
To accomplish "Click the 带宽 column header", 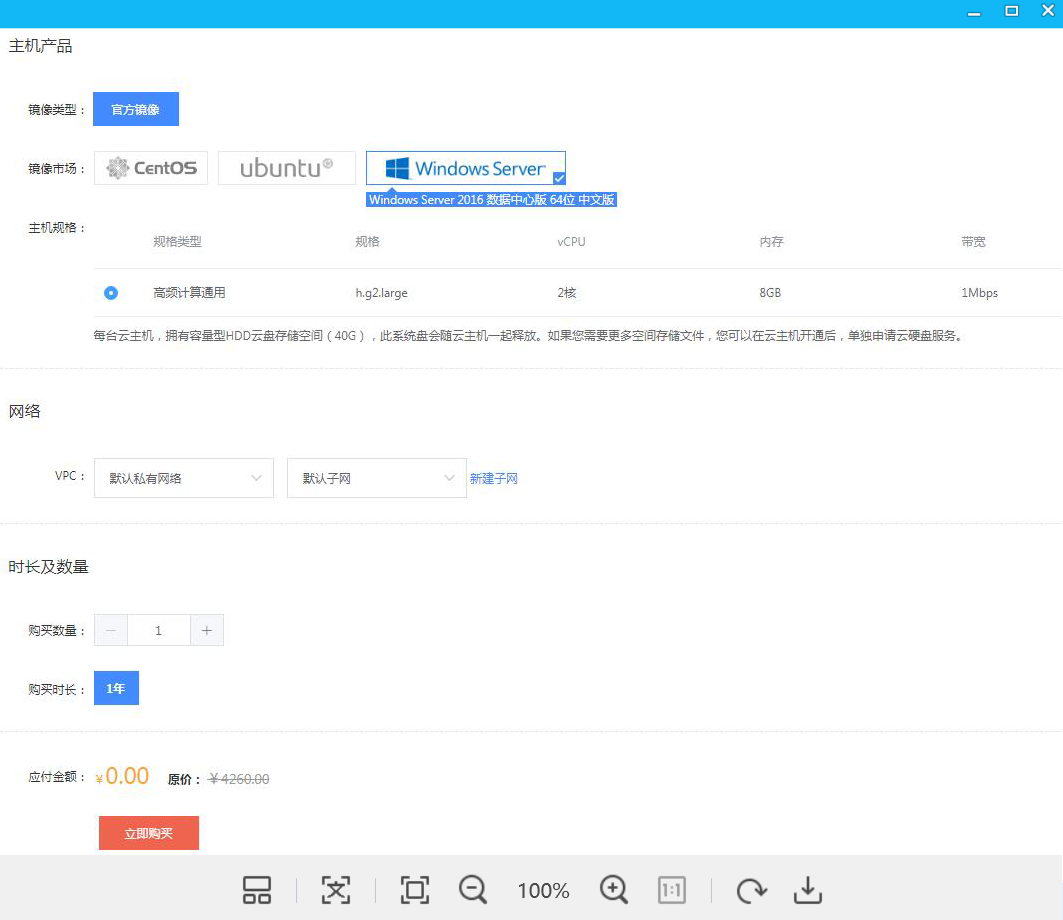I will click(x=974, y=242).
